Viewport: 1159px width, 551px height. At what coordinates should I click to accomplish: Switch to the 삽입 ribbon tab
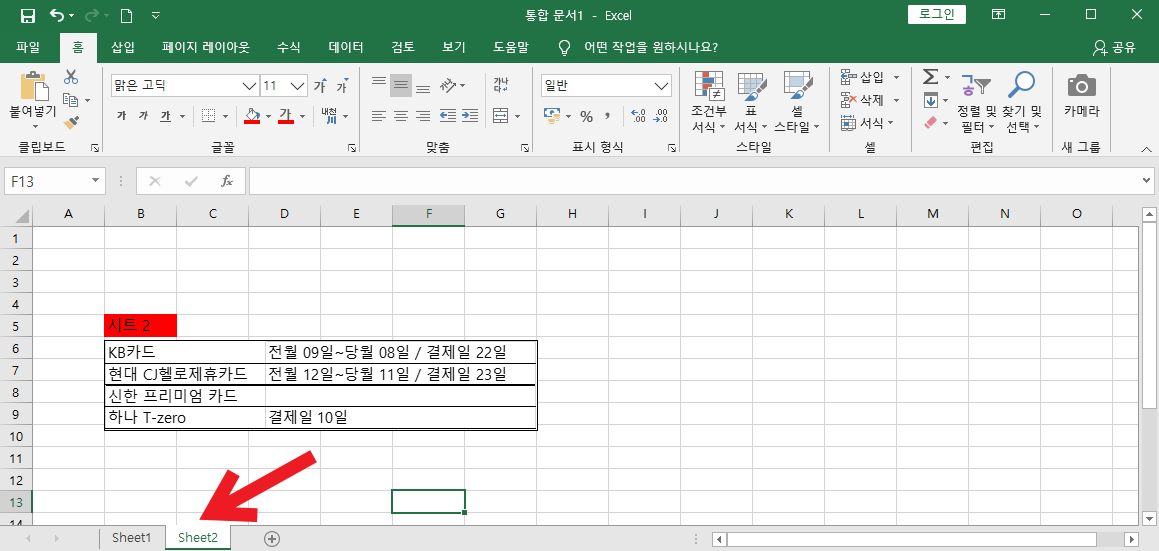(x=123, y=48)
